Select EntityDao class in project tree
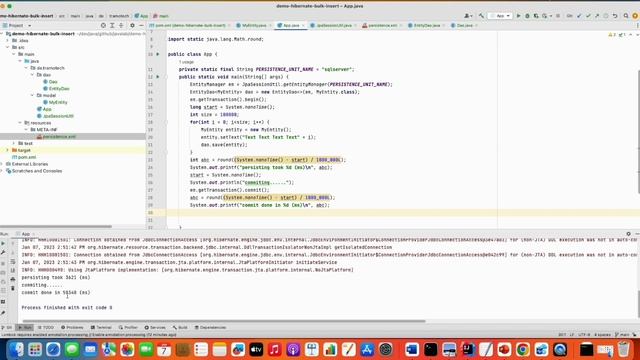 56,89
